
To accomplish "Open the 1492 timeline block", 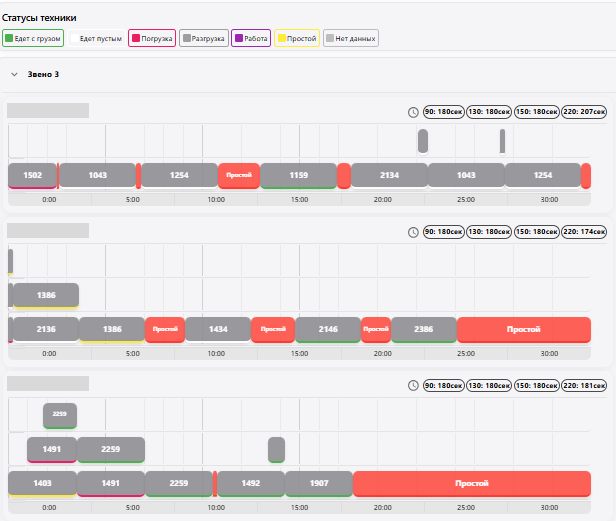I will [x=251, y=483].
